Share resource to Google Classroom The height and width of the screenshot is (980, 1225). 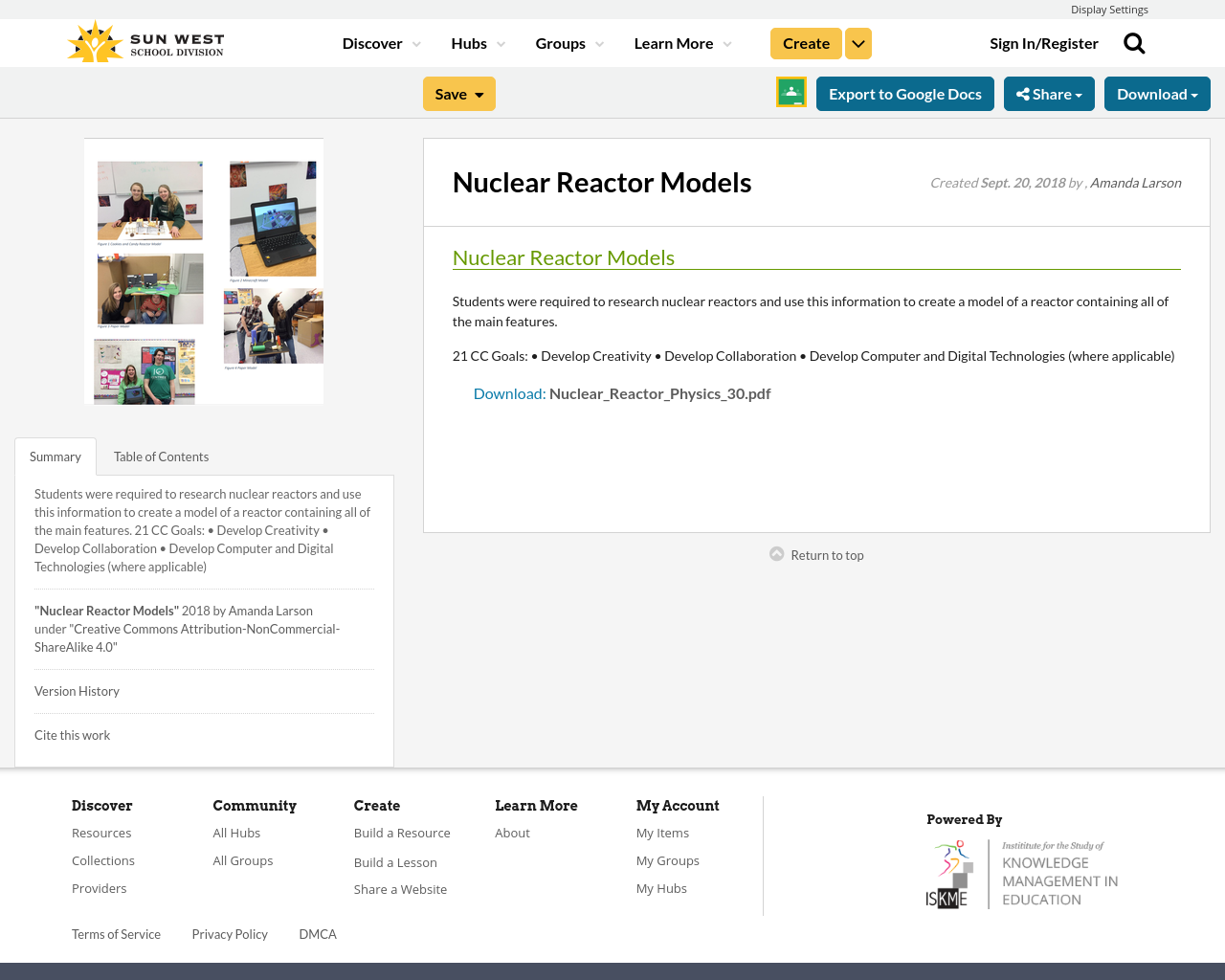click(x=790, y=91)
